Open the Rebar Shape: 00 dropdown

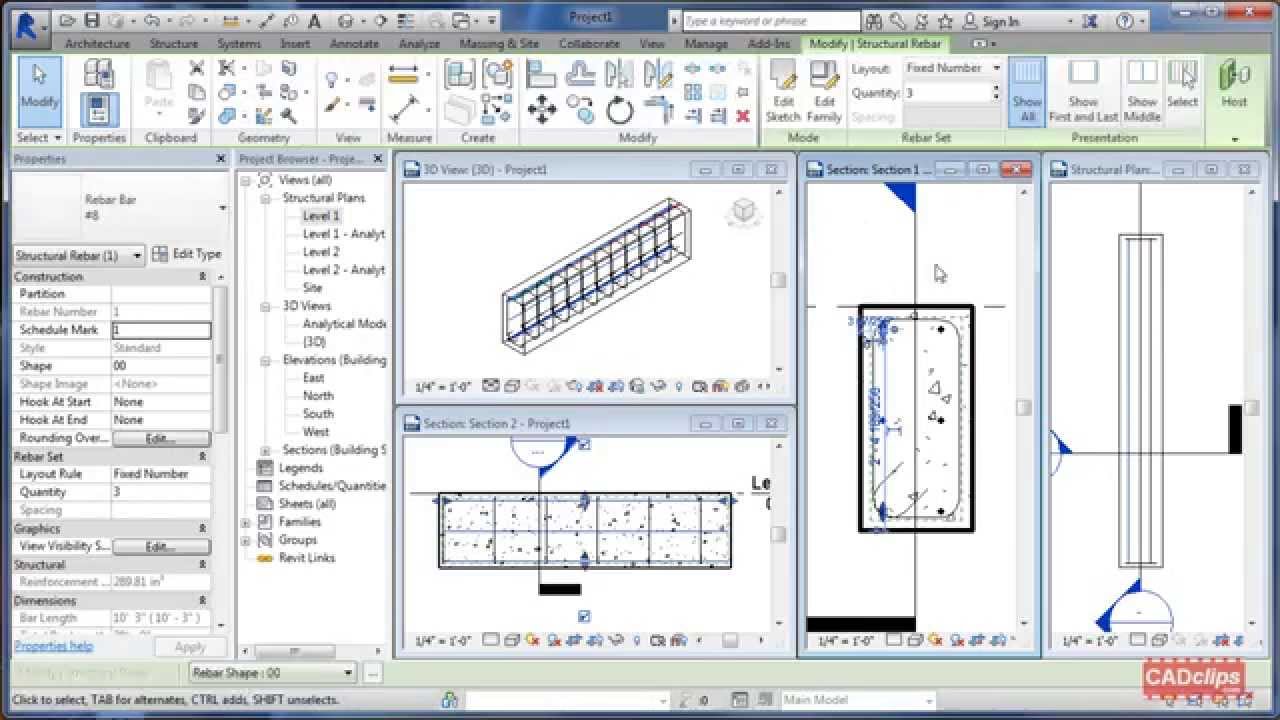(347, 672)
